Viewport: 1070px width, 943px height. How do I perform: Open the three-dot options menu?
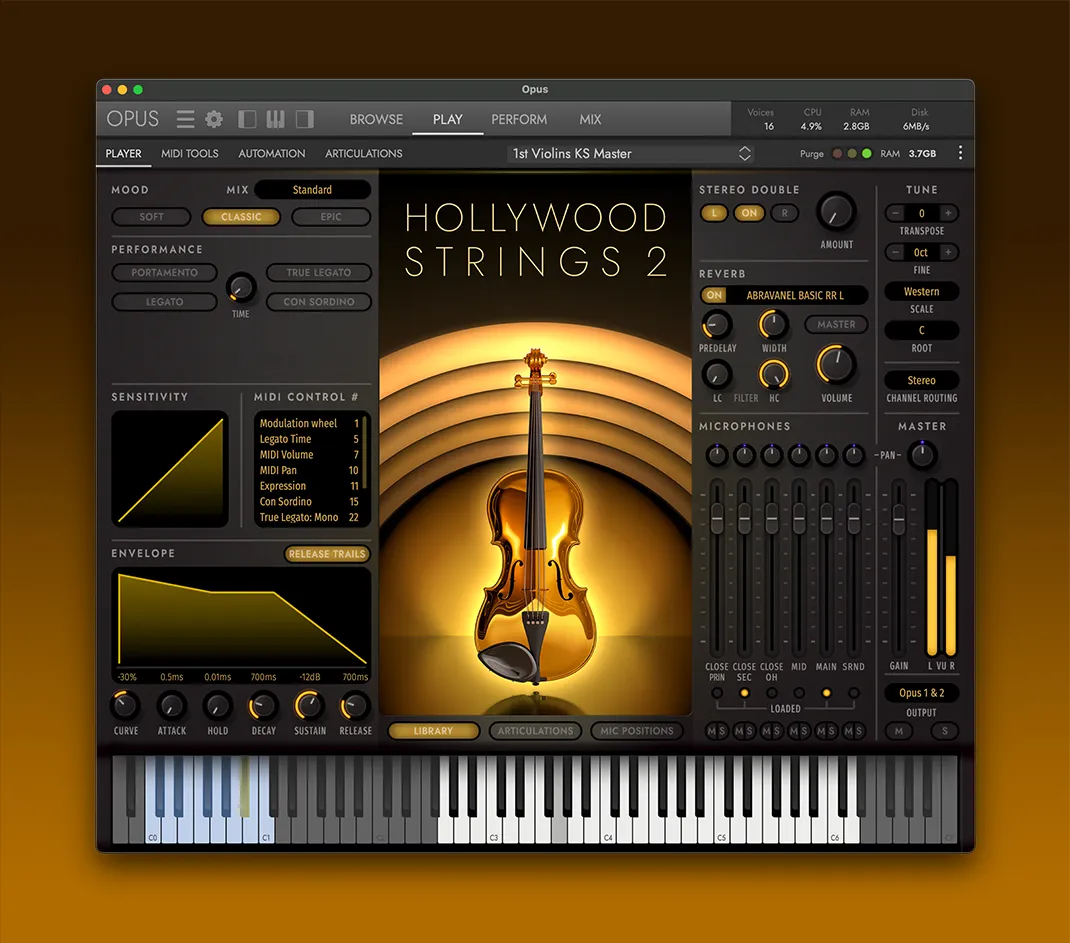click(960, 153)
